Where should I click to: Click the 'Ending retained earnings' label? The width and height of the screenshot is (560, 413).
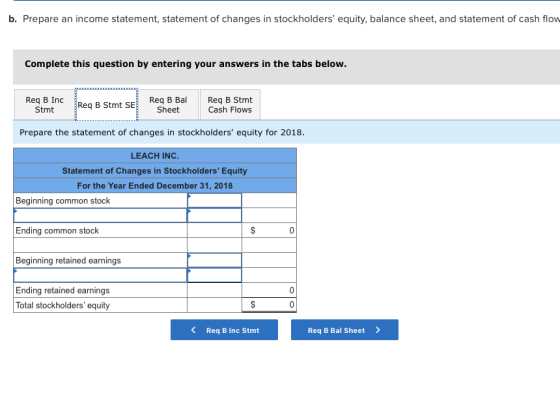pos(62,290)
